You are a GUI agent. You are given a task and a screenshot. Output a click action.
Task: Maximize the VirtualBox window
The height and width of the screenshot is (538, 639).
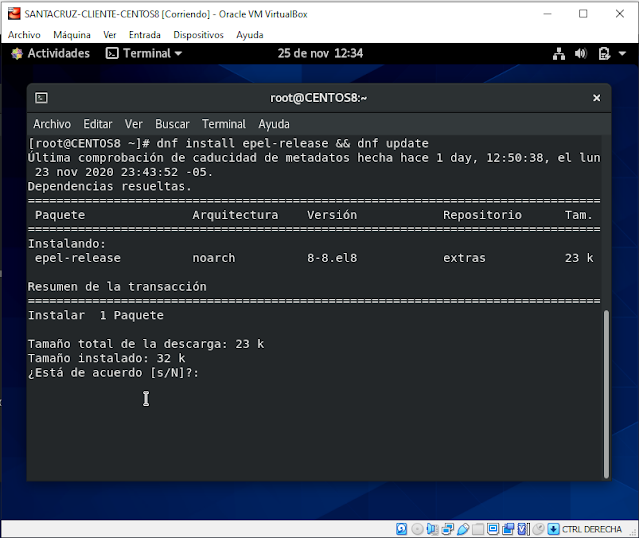[583, 14]
